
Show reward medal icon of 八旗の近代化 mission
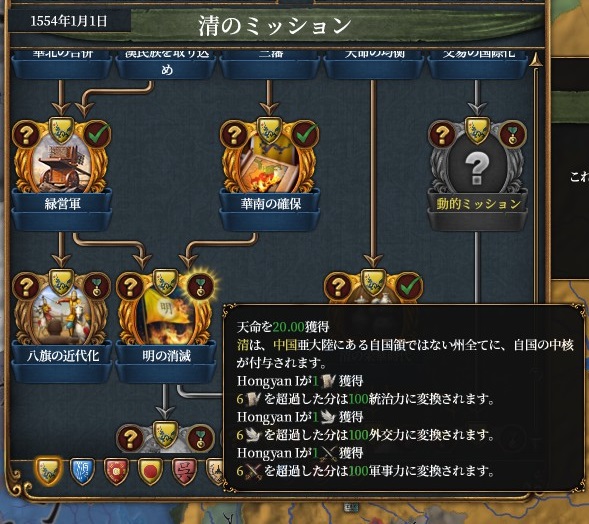pos(97,287)
